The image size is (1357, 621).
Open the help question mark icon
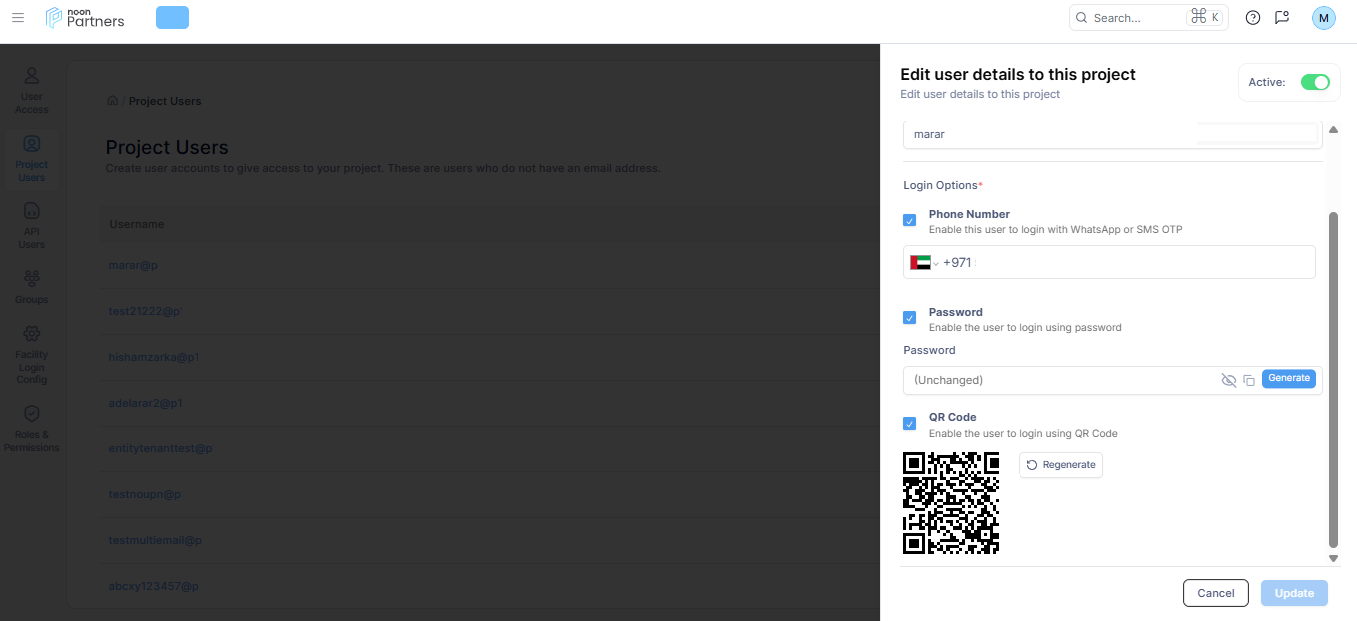1253,18
